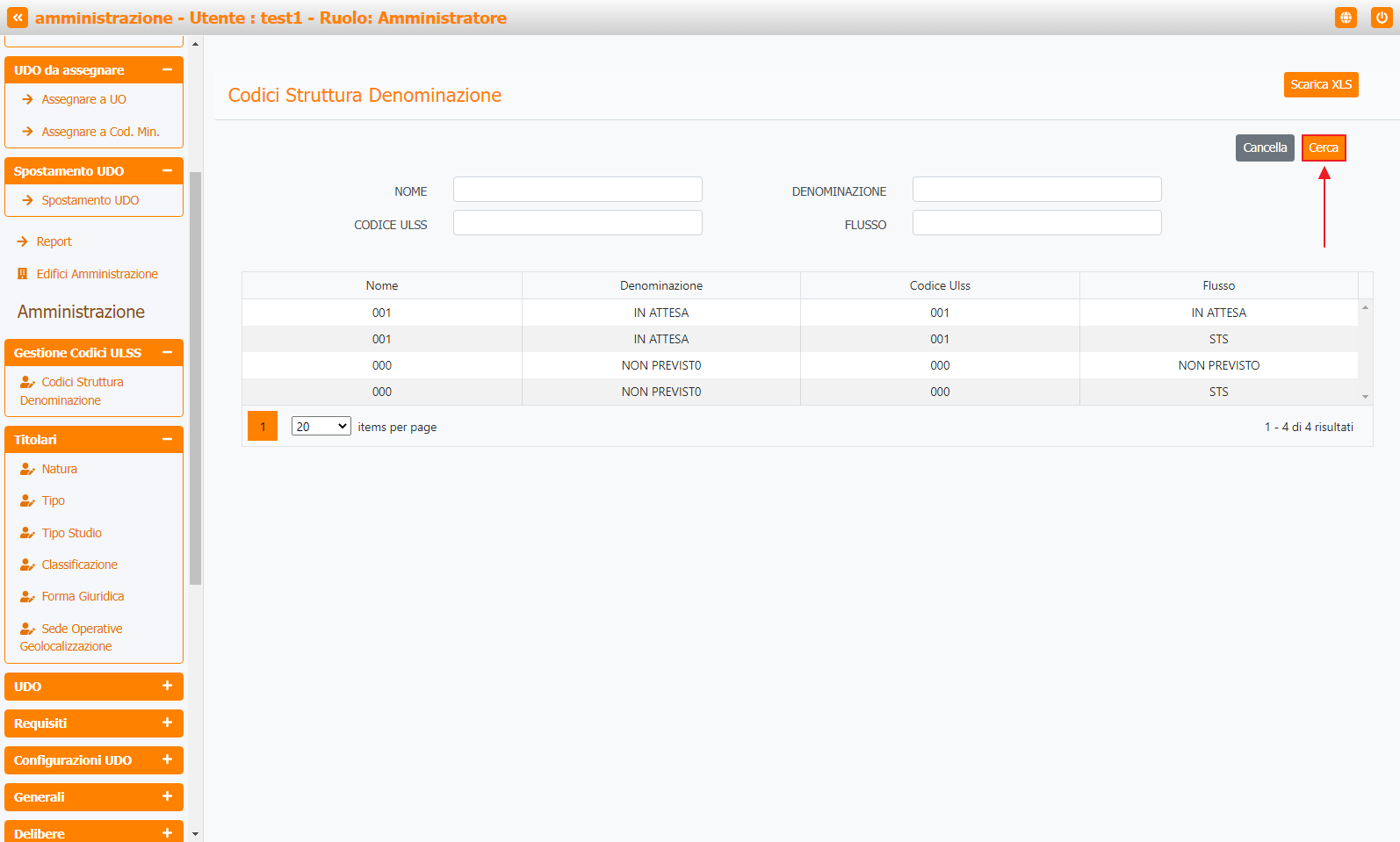Click the arrow icon beside Report

[23, 241]
